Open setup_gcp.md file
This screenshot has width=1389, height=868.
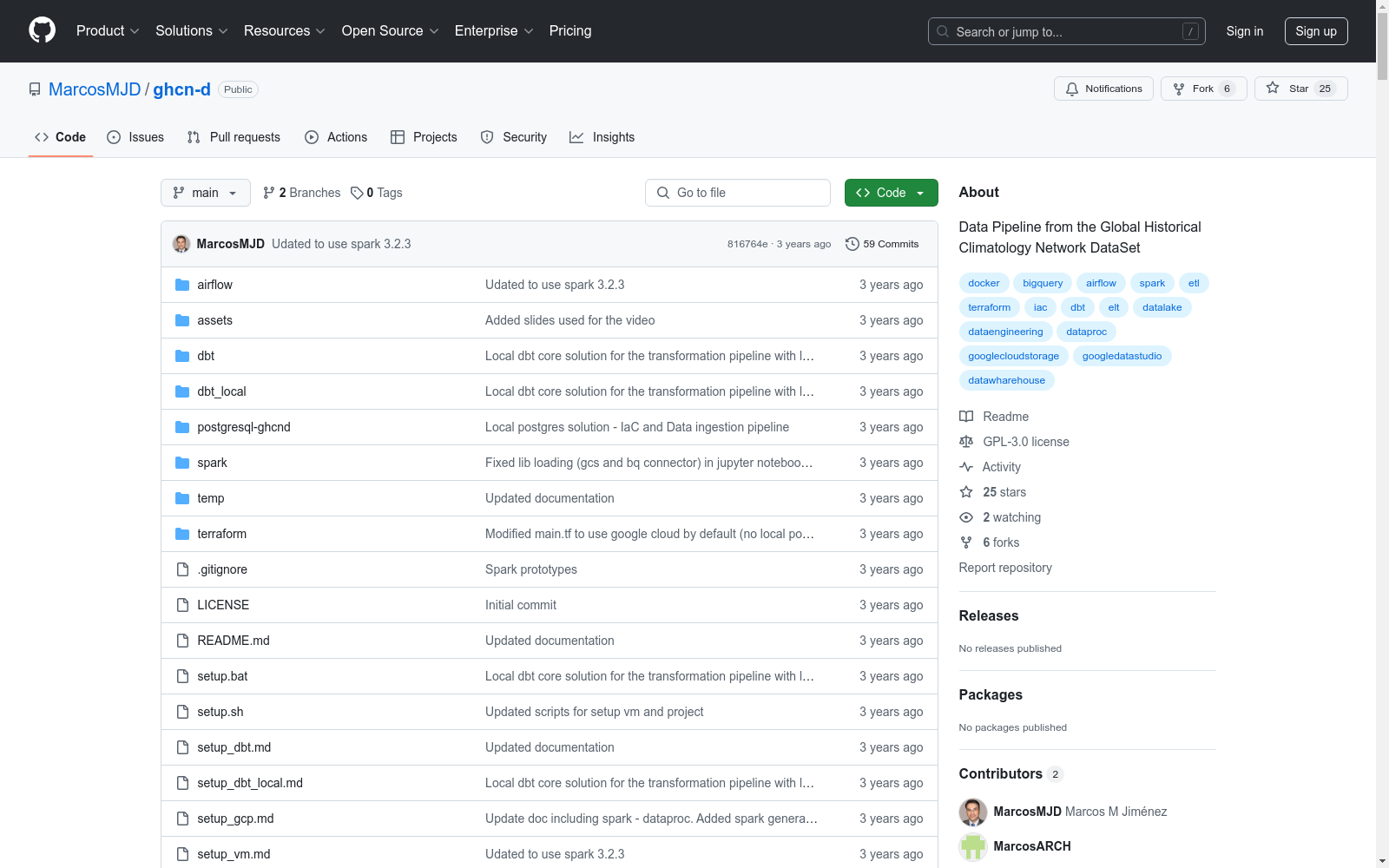235,819
